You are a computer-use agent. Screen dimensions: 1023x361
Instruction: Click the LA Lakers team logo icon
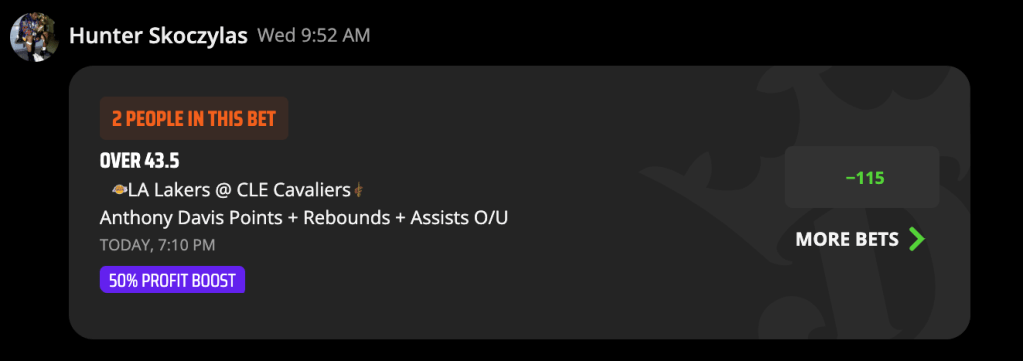point(119,190)
